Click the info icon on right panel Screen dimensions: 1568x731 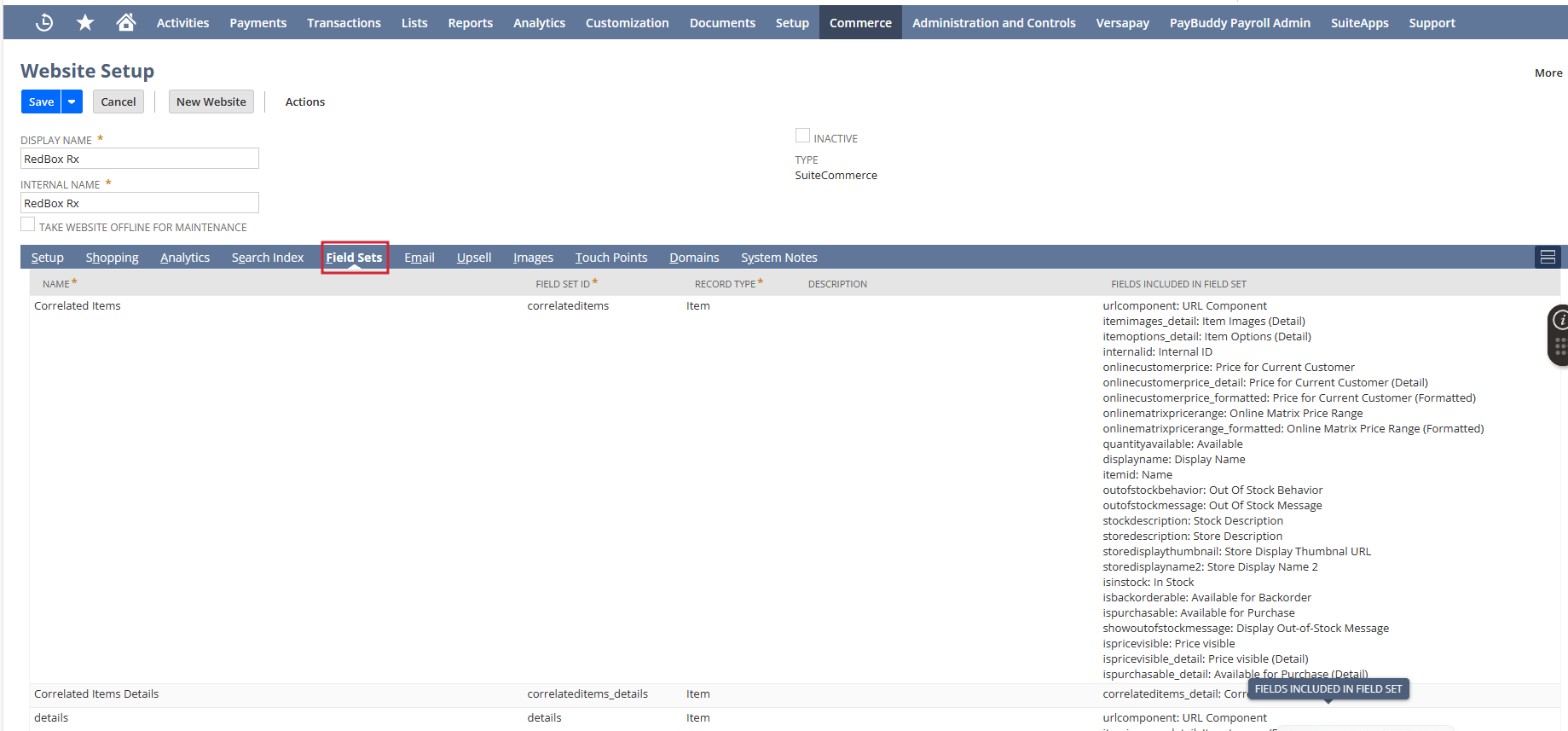1560,320
